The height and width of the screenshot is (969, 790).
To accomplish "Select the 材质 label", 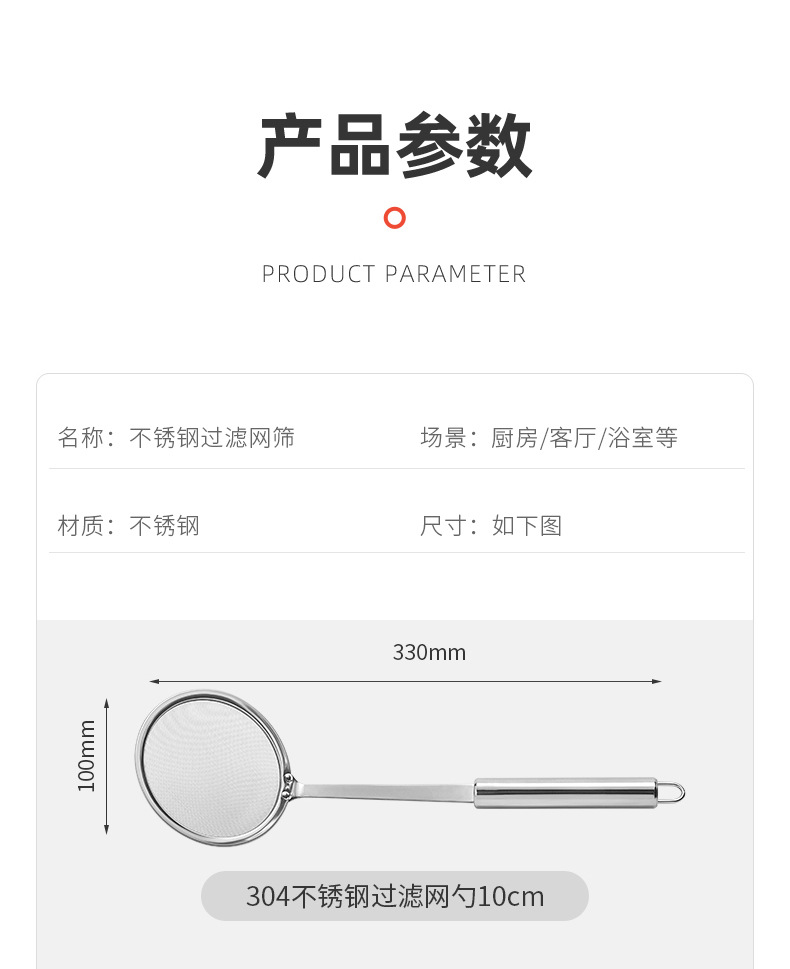I will (80, 525).
